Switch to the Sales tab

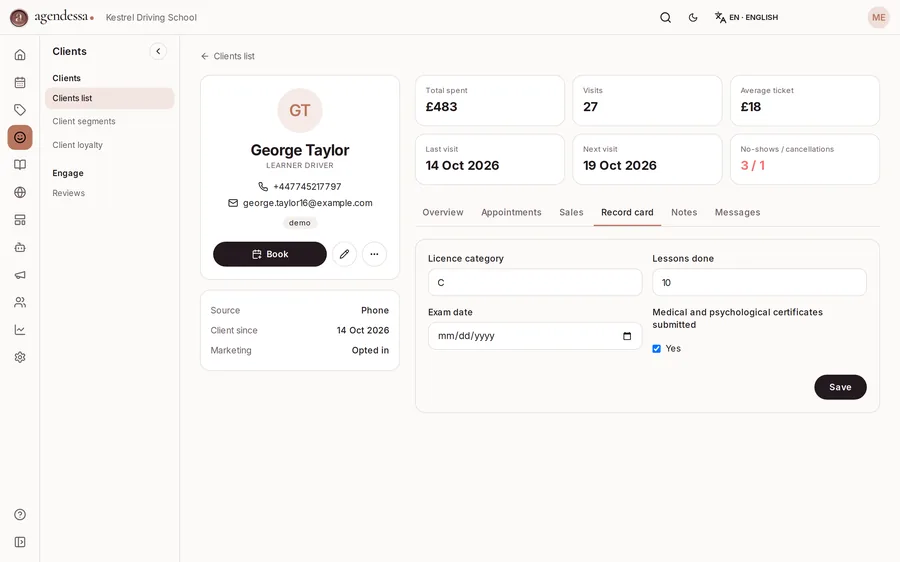click(571, 212)
